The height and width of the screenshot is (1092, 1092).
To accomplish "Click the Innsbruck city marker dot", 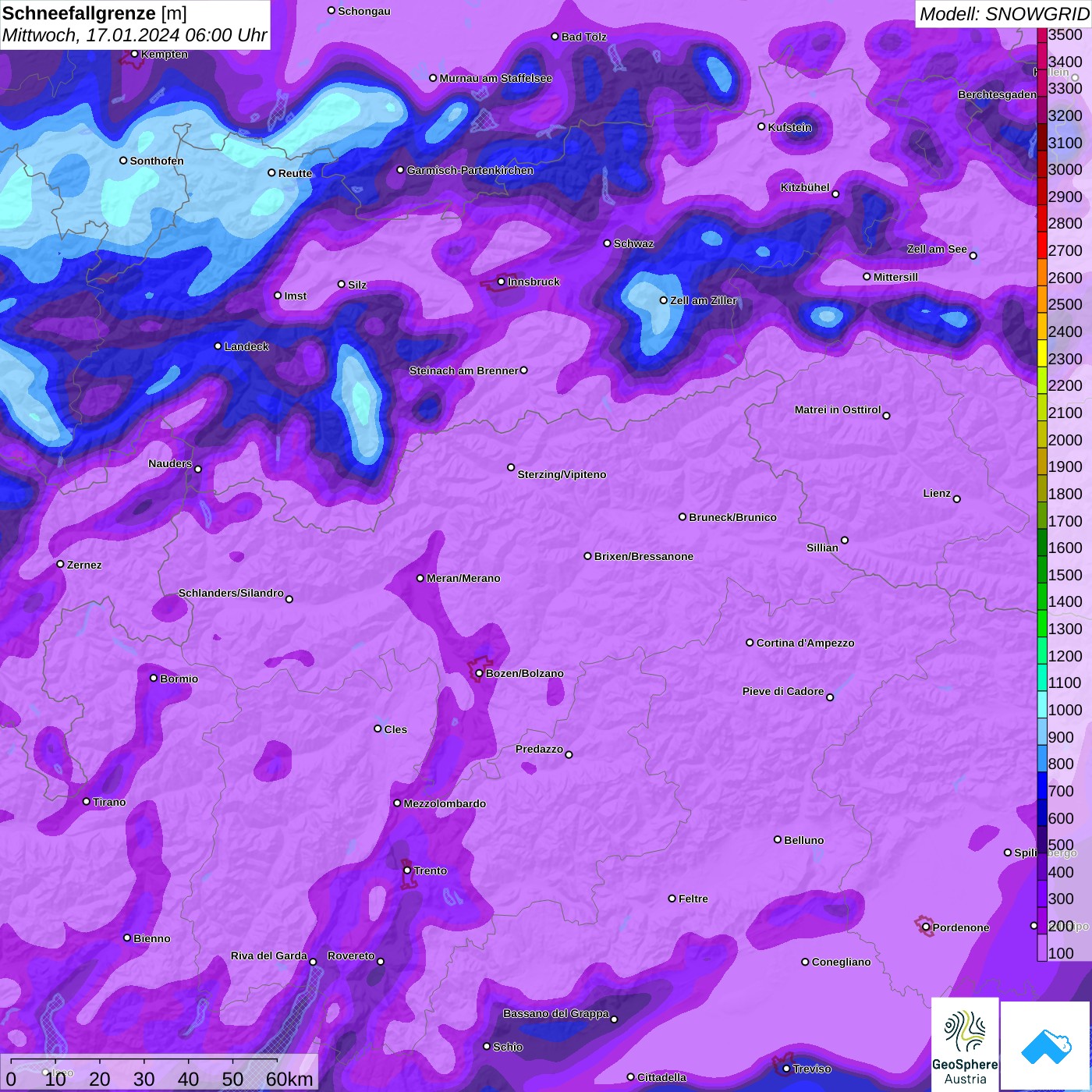I will point(502,282).
